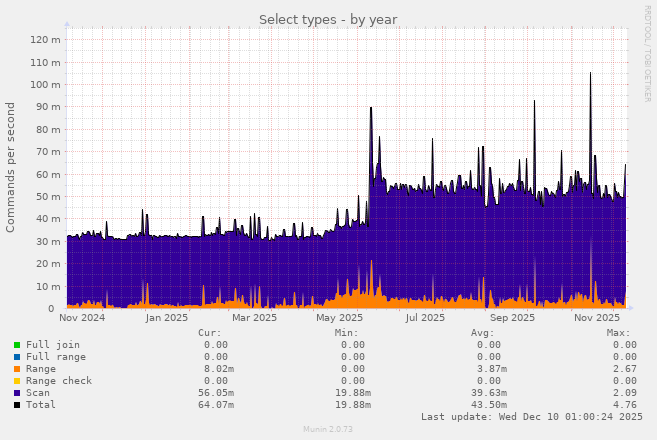Click the 'Commands per second' axis label
The width and height of the screenshot is (657, 440).
(x=11, y=167)
